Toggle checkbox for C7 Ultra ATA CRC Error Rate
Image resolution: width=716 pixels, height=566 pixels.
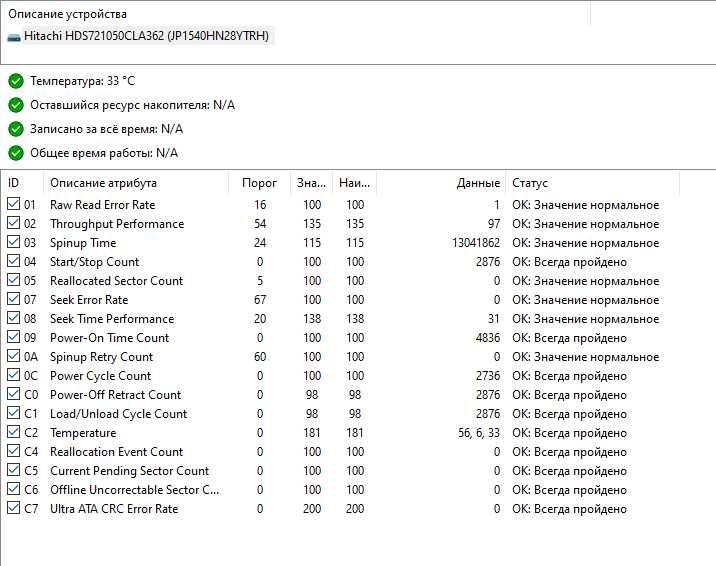tap(13, 508)
